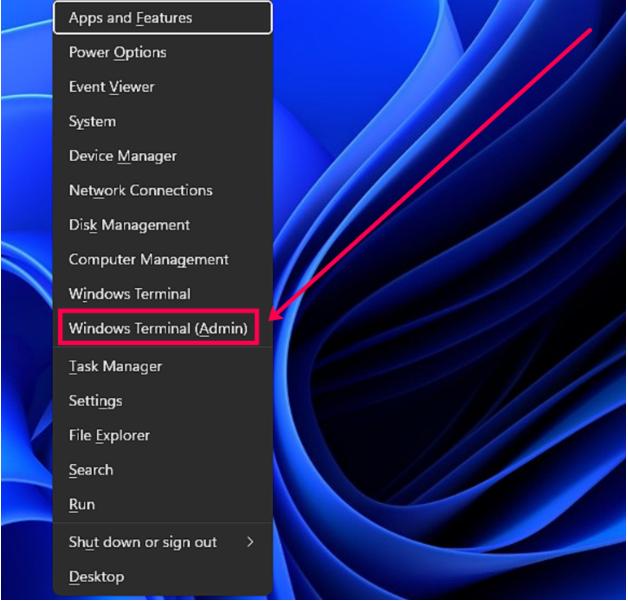Launch Computer Management

pyautogui.click(x=163, y=259)
